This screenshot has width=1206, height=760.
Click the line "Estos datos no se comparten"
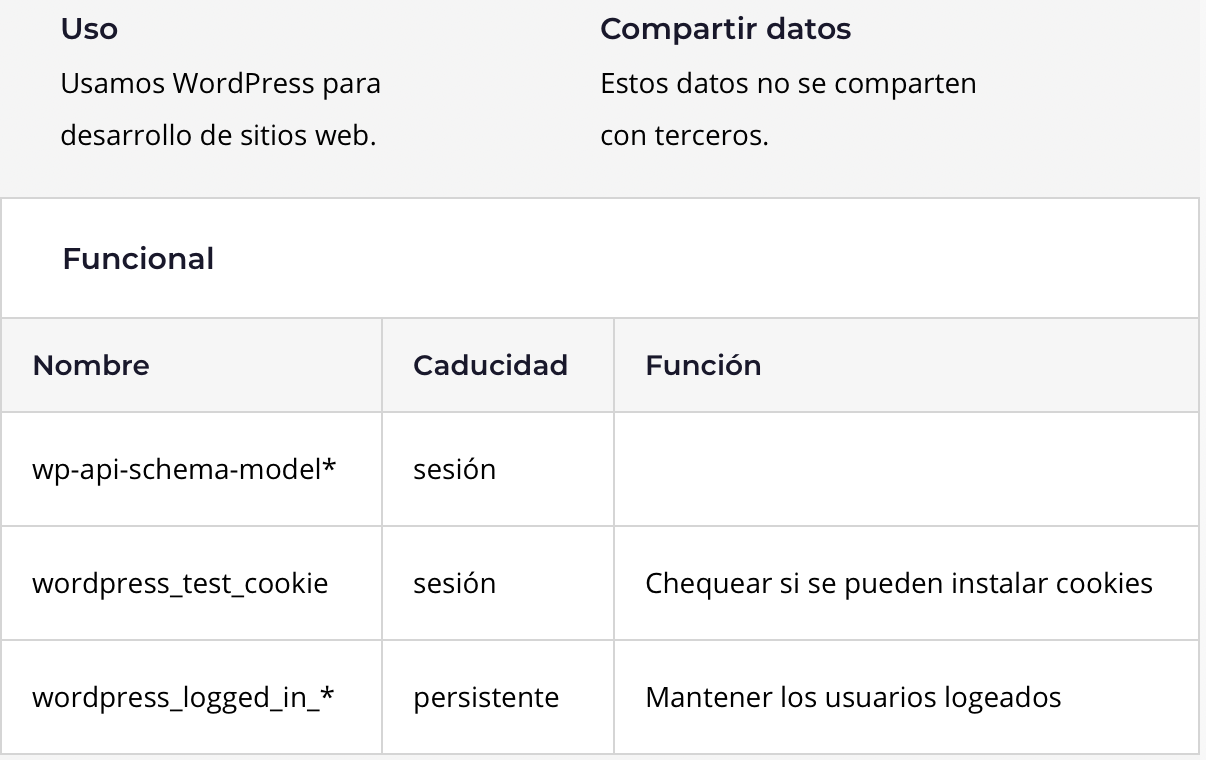coord(788,83)
